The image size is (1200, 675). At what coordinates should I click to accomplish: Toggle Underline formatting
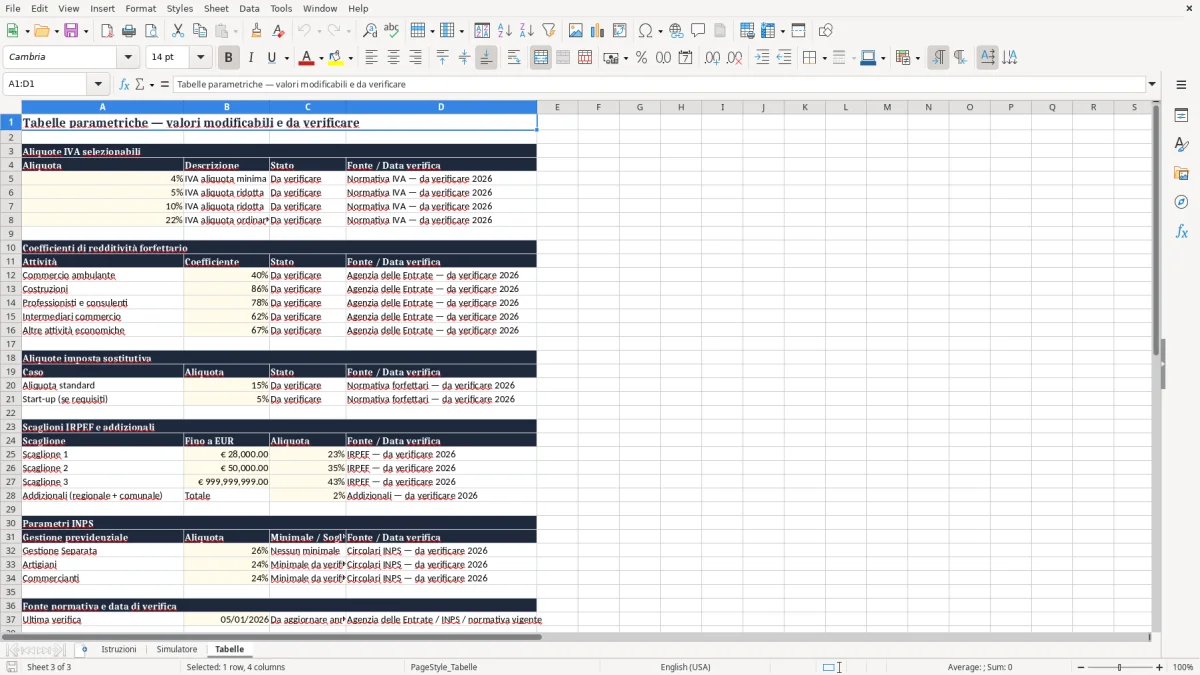pos(271,58)
